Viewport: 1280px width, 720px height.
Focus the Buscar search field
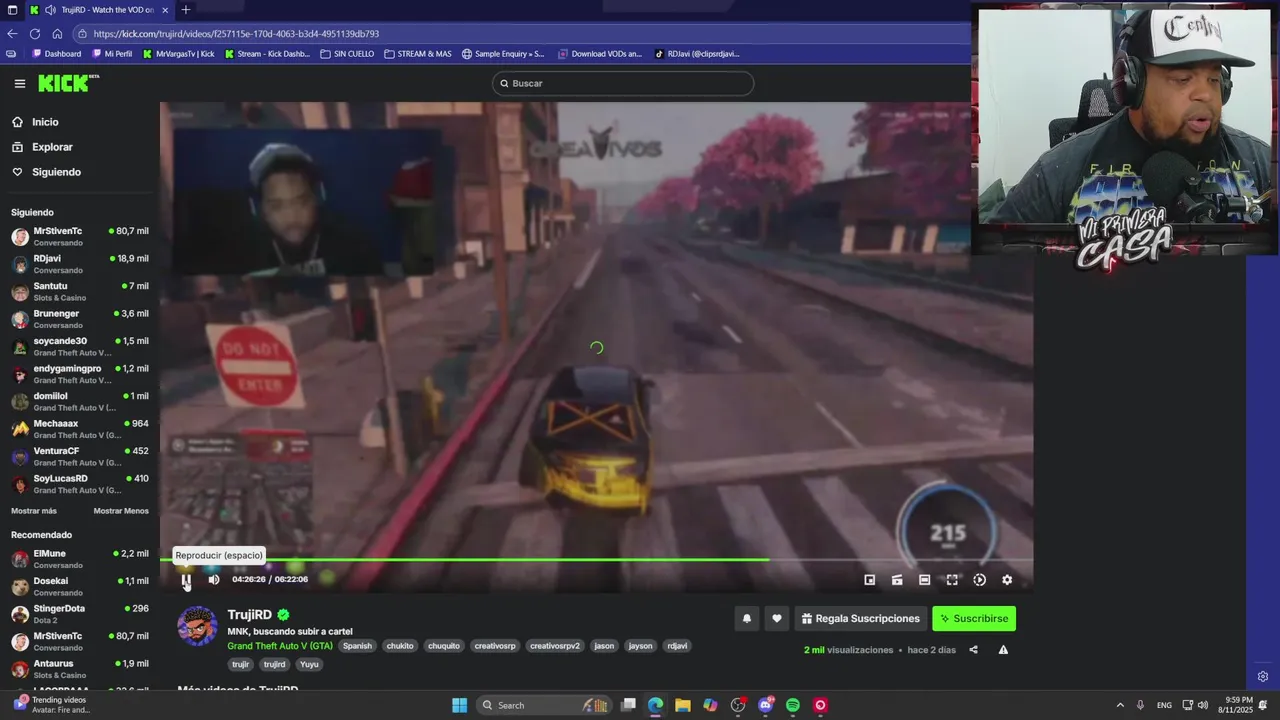tap(623, 83)
